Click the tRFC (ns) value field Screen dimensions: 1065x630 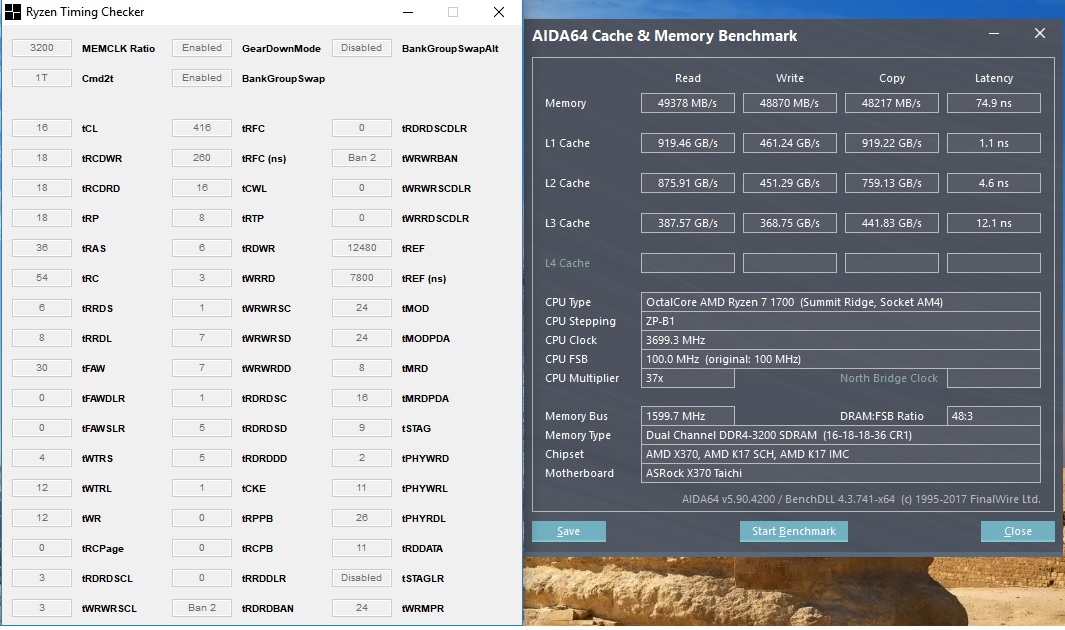[x=202, y=158]
